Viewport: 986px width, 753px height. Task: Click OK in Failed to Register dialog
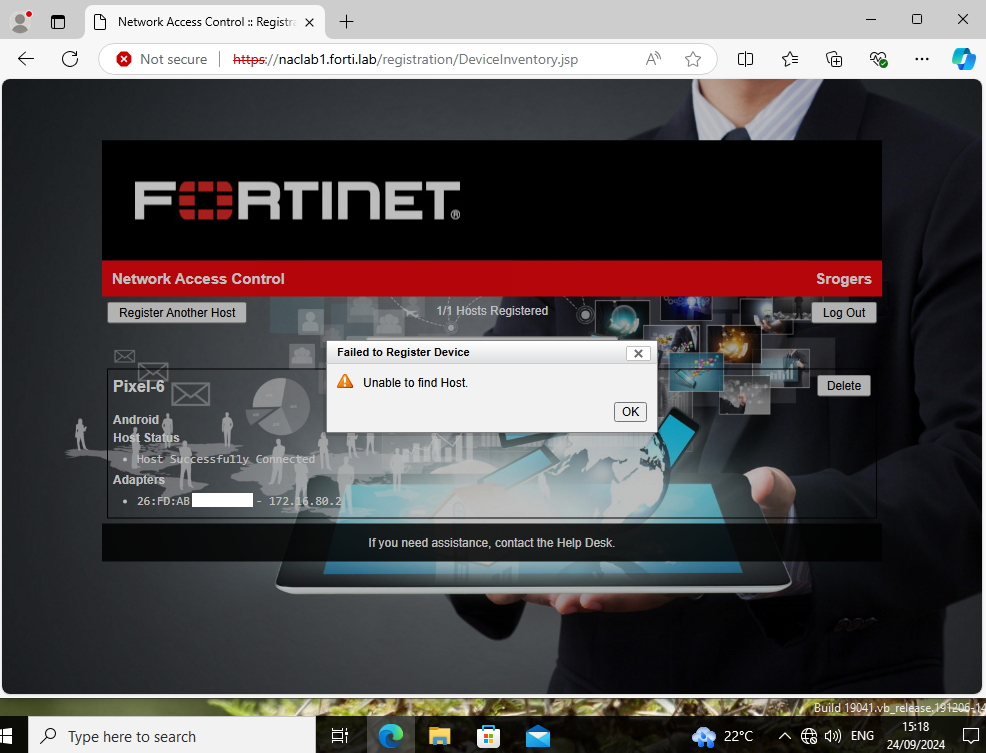point(630,411)
